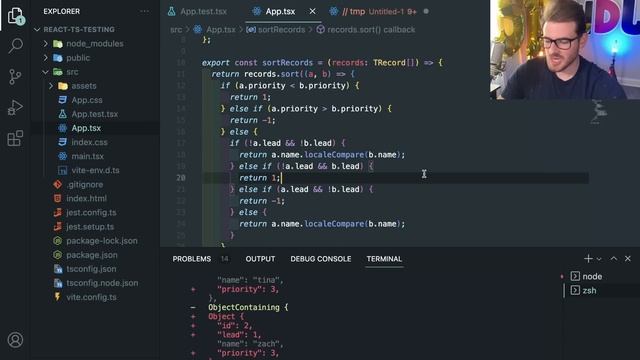Open the terminal launch profile dropdown

point(599,259)
